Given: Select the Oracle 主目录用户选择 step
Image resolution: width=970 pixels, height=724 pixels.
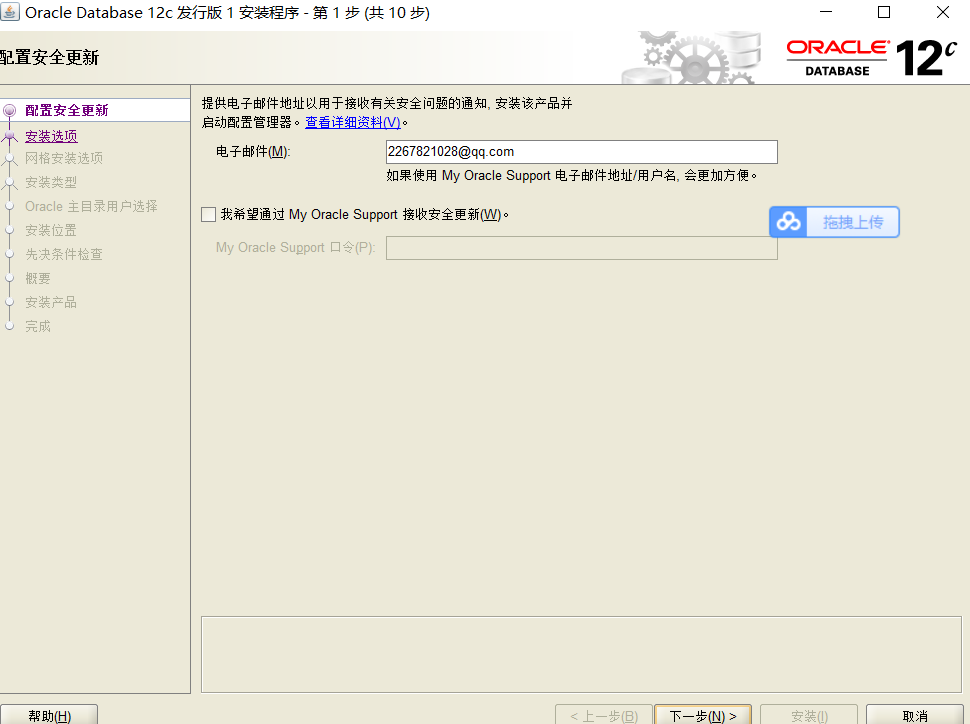Looking at the screenshot, I should pyautogui.click(x=91, y=207).
